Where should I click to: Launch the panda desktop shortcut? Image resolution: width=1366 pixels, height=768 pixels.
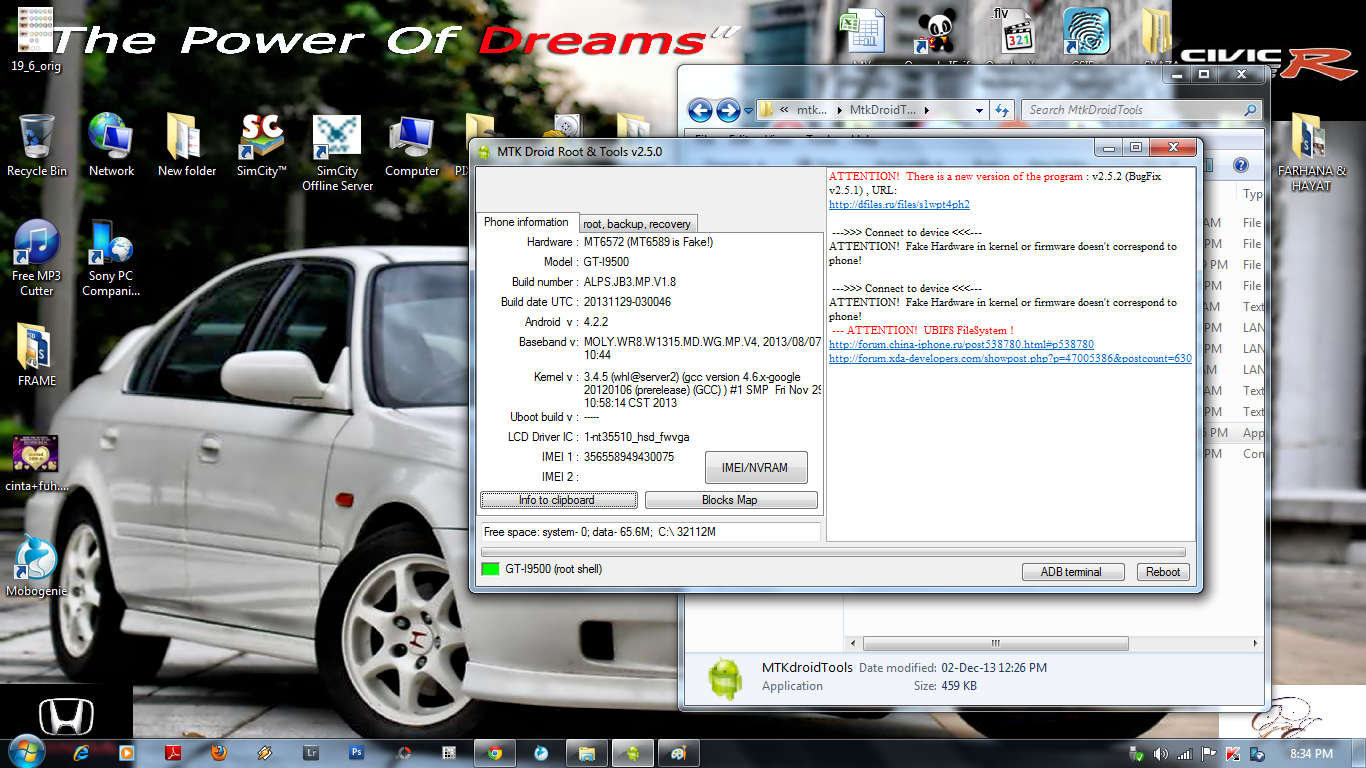coord(937,31)
